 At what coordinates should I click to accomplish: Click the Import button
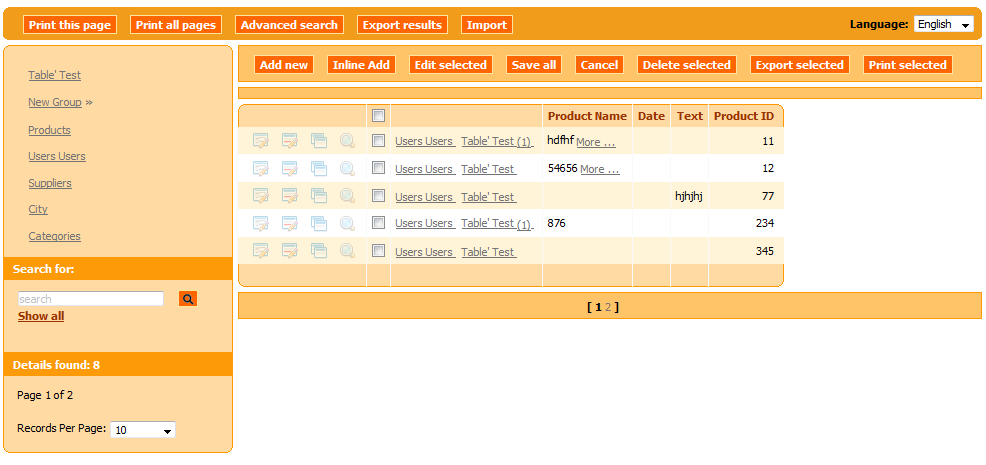(487, 25)
